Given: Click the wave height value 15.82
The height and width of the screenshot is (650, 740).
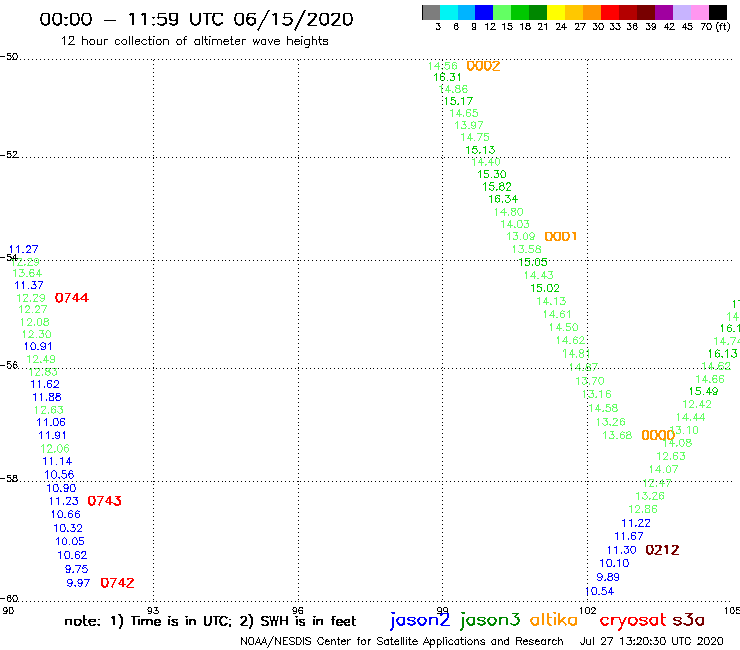Looking at the screenshot, I should (497, 187).
